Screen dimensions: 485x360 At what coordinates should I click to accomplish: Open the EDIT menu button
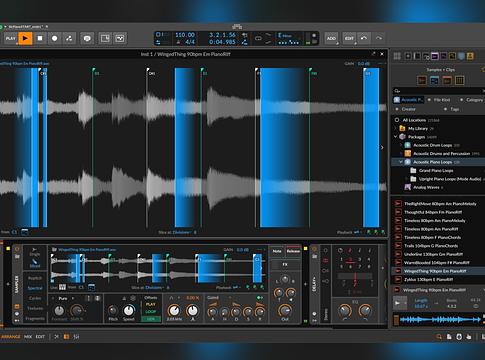point(349,38)
